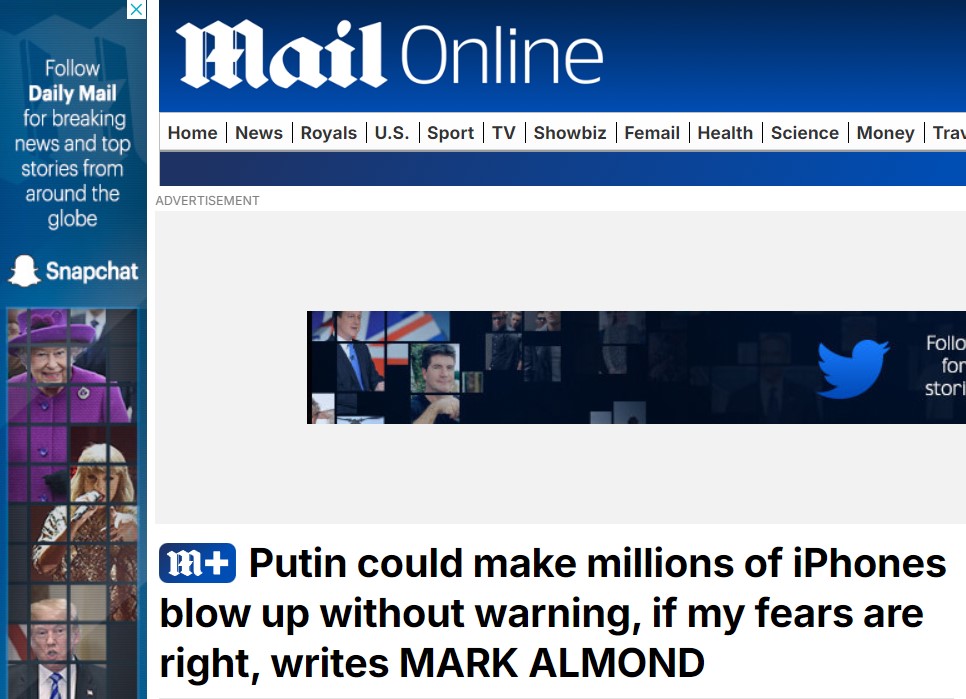Open the Femail section

click(x=652, y=133)
